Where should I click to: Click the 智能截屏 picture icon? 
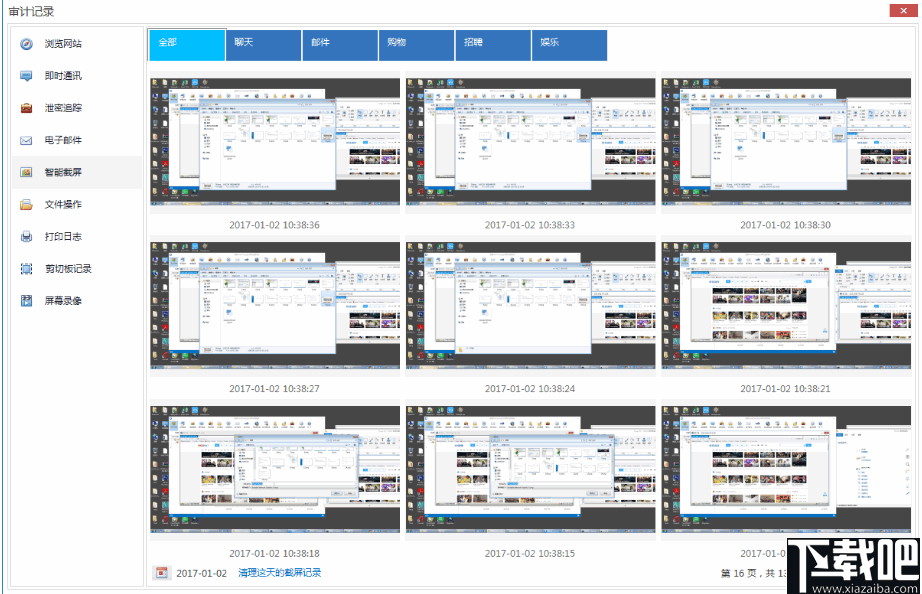26,172
